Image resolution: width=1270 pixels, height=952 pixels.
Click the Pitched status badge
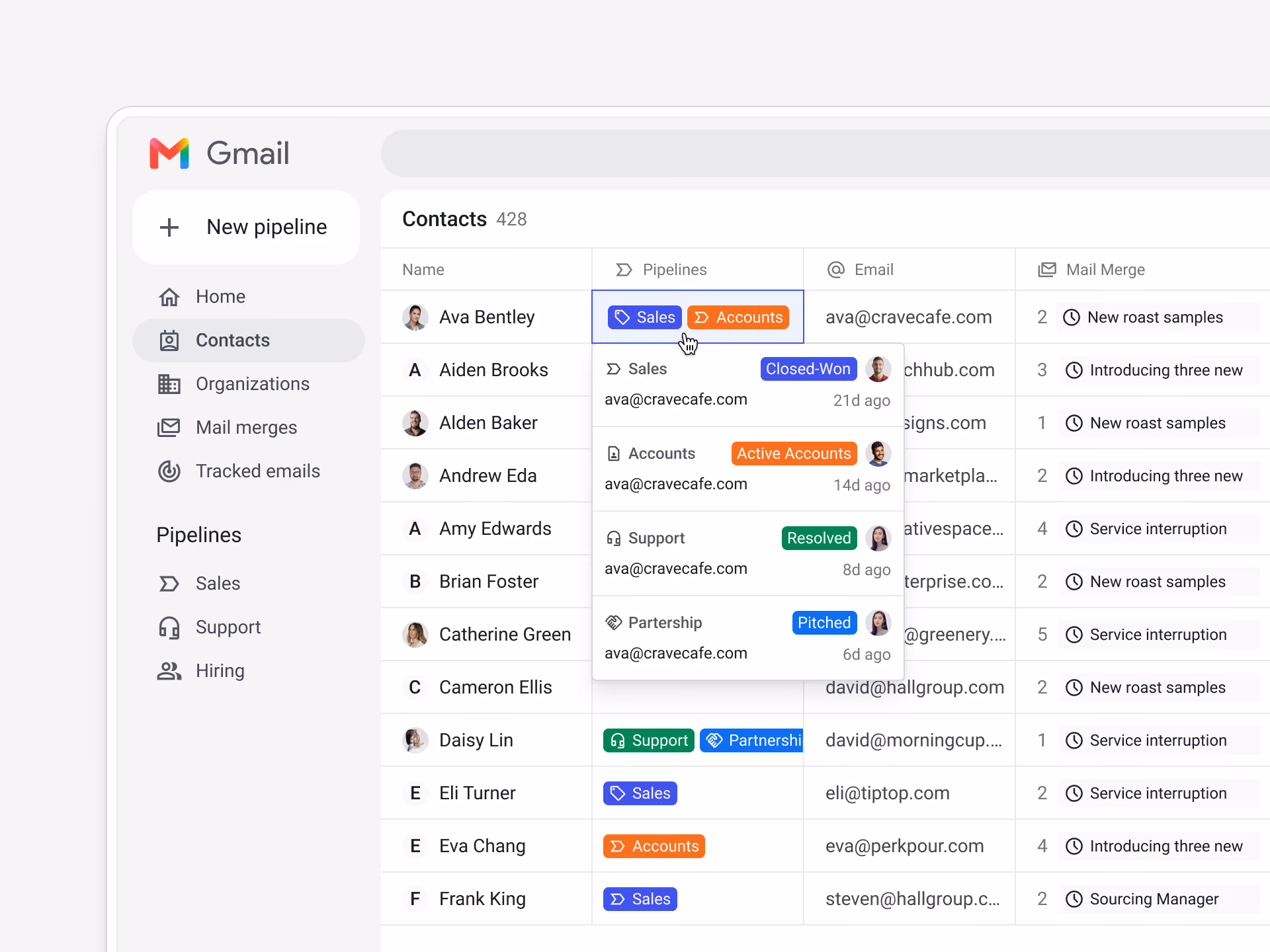[824, 623]
